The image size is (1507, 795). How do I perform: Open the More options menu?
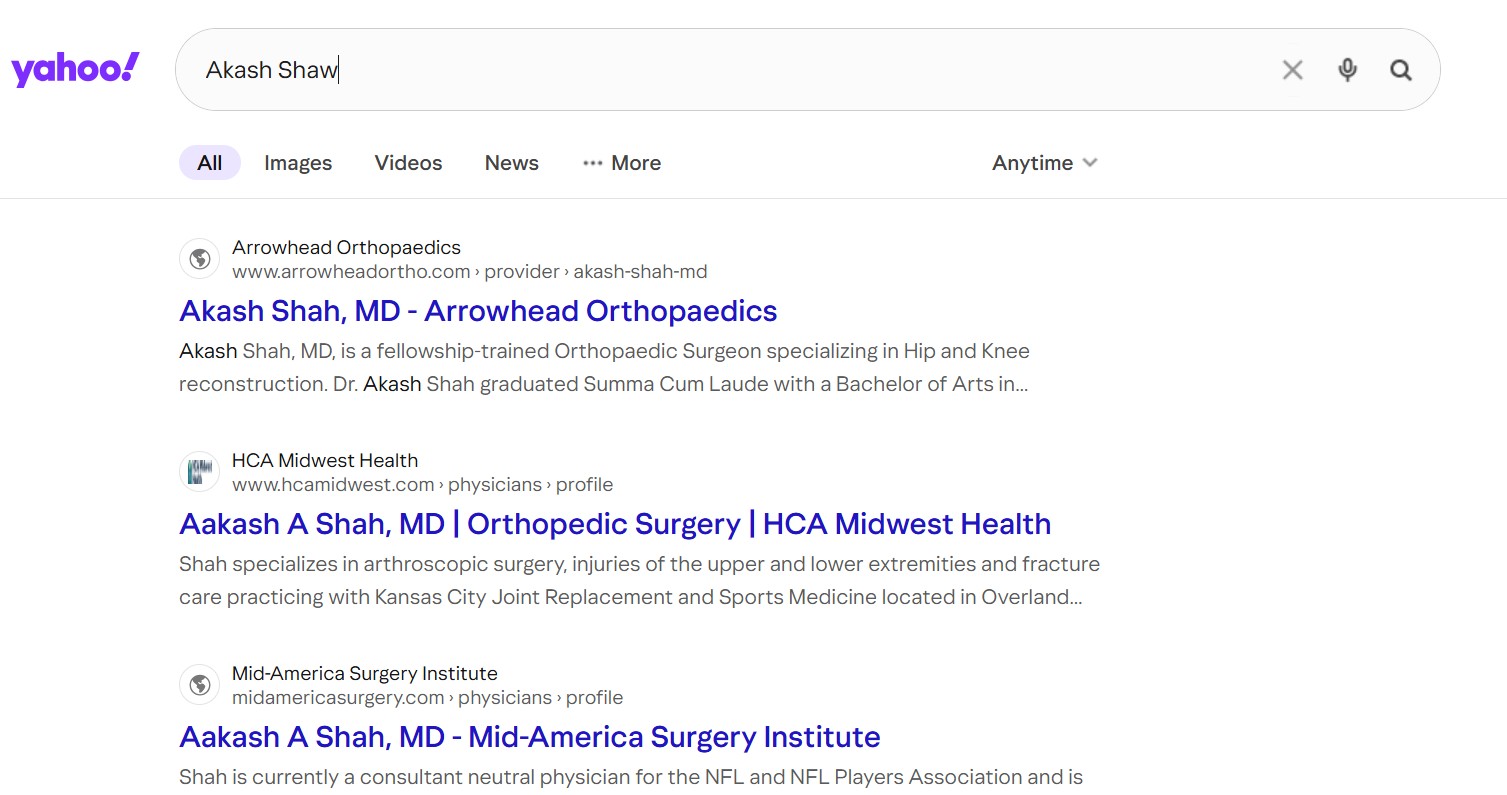(x=622, y=163)
